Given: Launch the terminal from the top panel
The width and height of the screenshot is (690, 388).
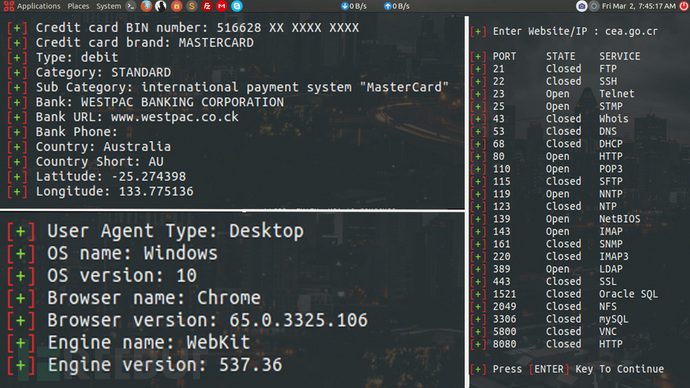Looking at the screenshot, I should point(130,6).
